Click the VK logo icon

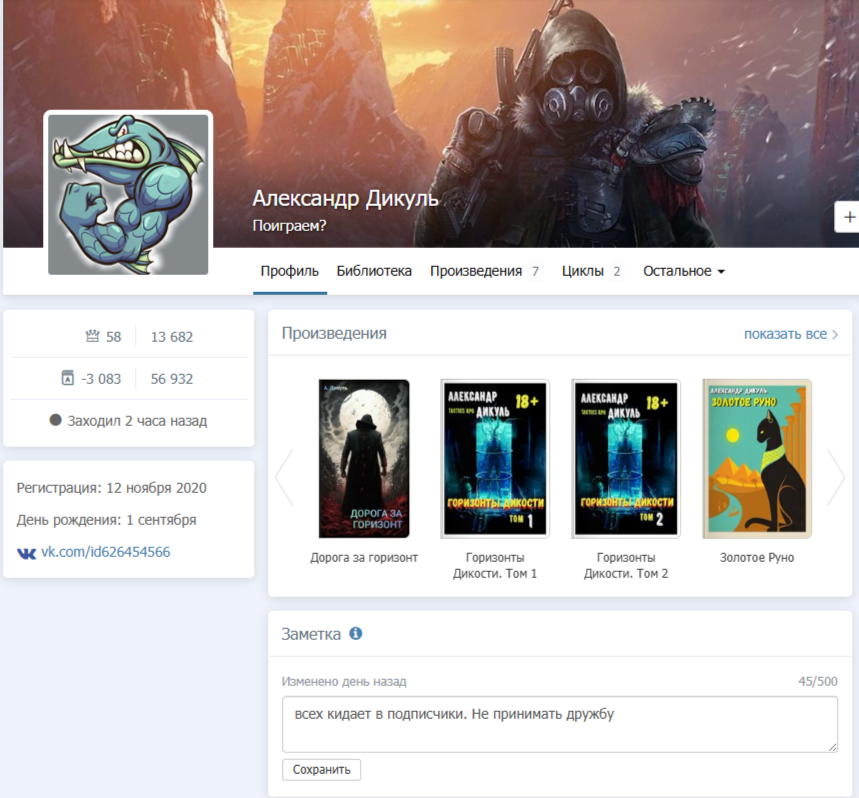click(x=27, y=552)
